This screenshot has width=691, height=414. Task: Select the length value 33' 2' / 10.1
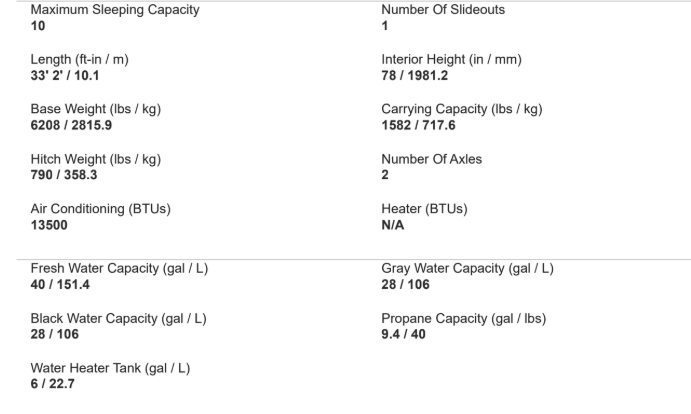[x=65, y=75]
